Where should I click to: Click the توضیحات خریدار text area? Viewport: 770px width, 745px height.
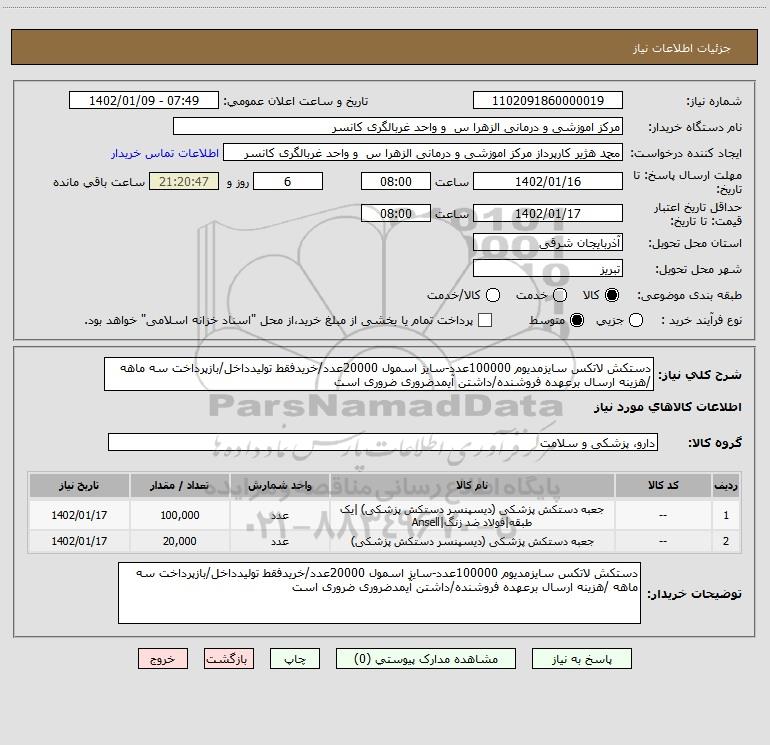(x=380, y=593)
